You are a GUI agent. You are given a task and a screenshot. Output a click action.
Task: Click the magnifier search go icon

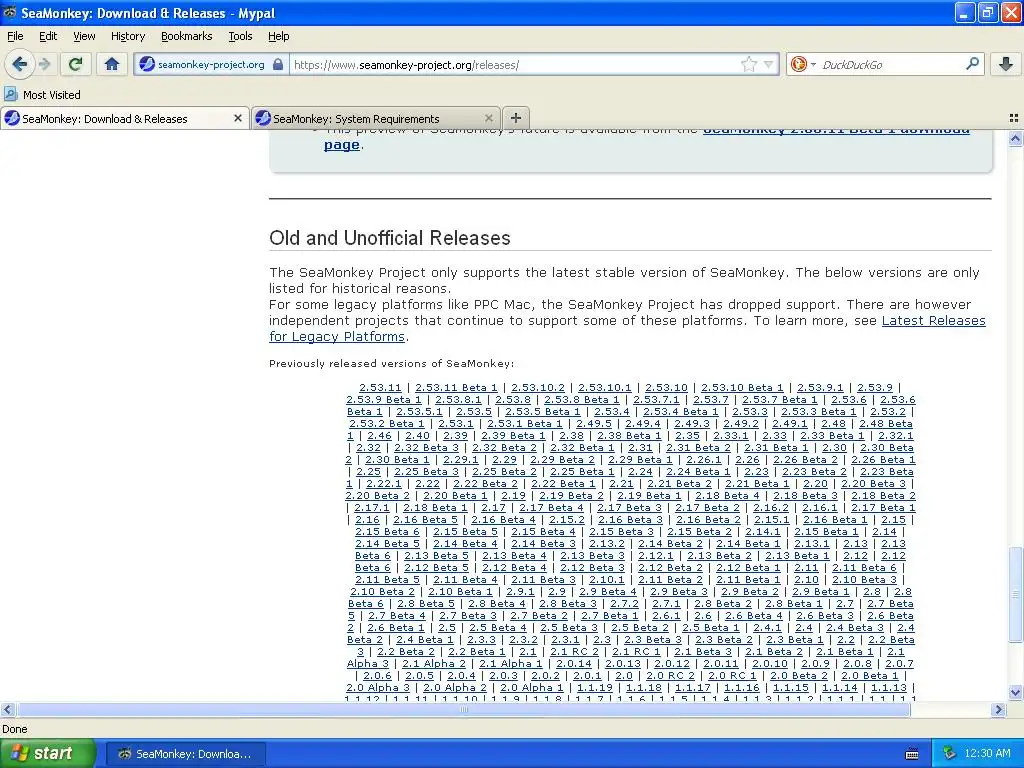coord(972,64)
